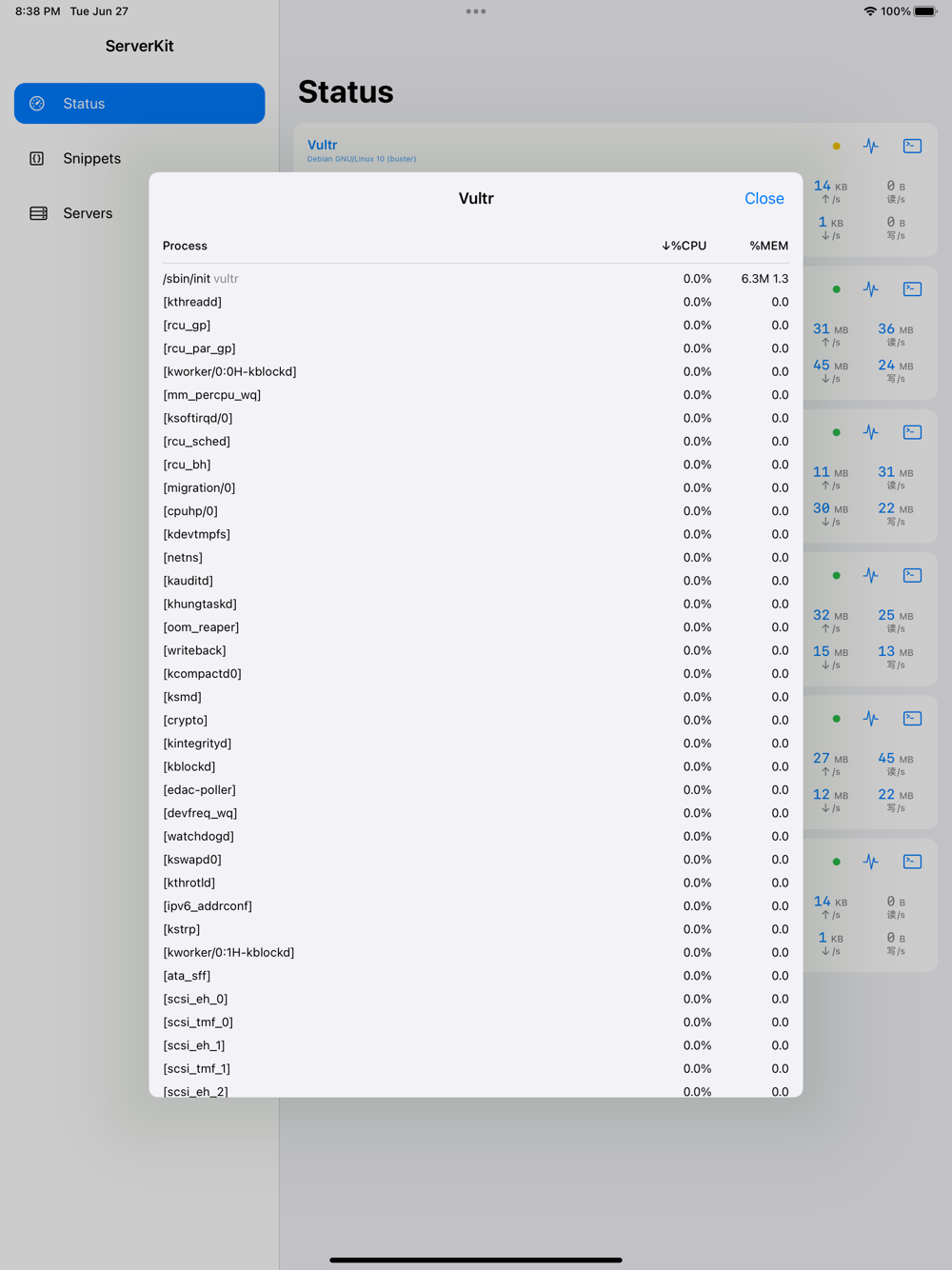
Task: Click the Snippets braces icon
Action: [x=37, y=158]
